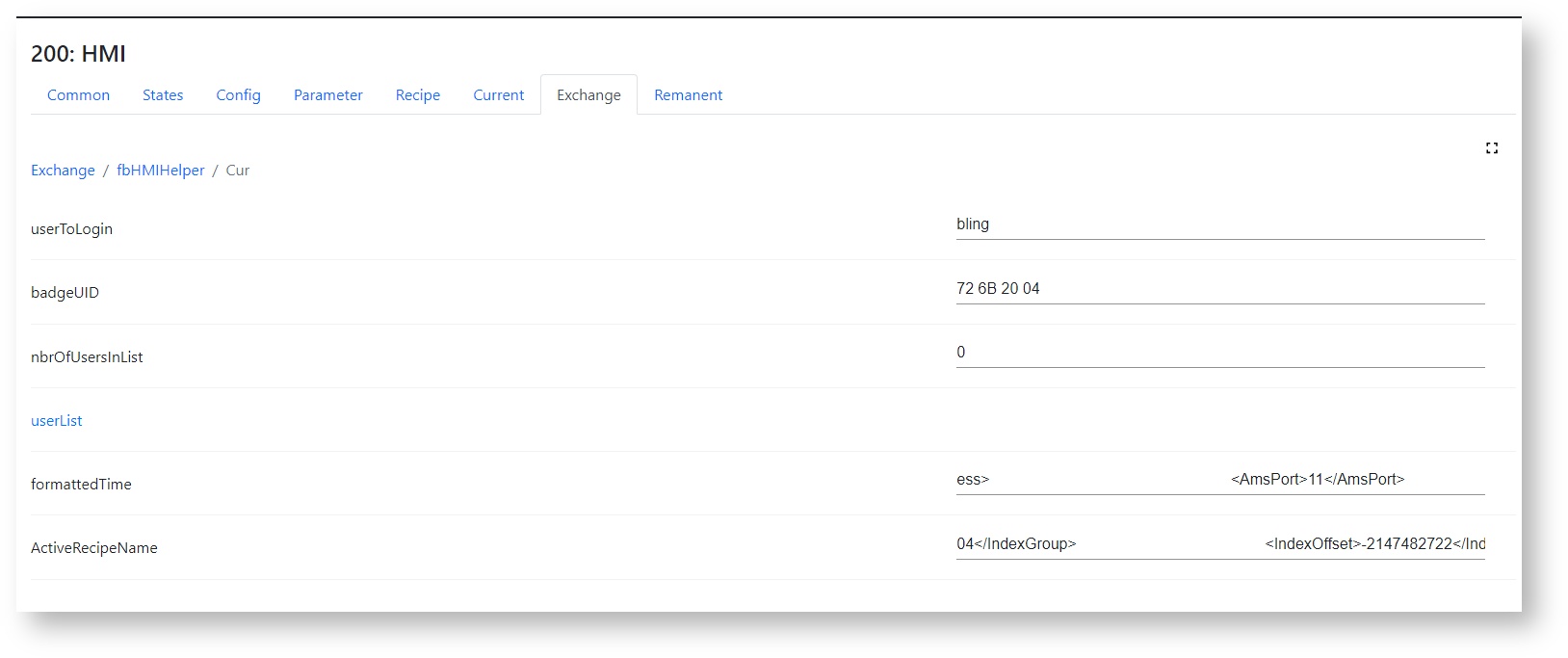The width and height of the screenshot is (1568, 658).
Task: Select the Parameter tab
Action: tap(327, 95)
